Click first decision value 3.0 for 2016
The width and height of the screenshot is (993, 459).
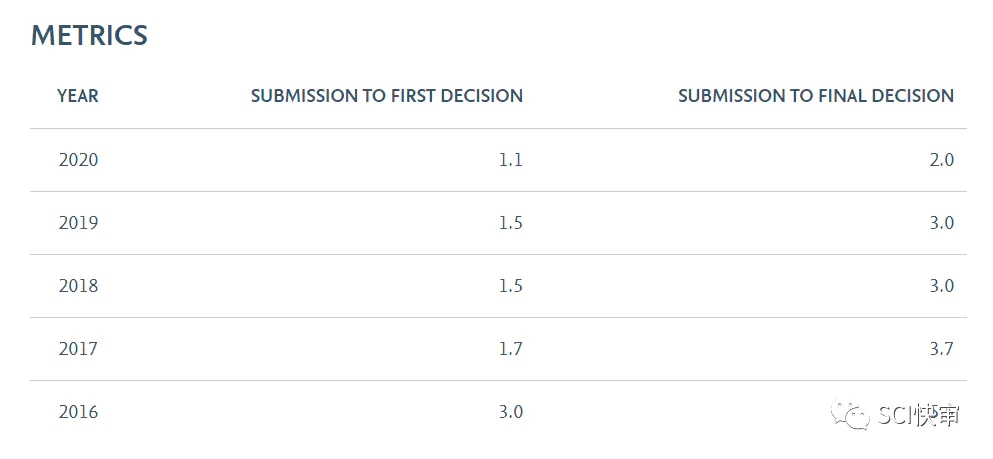click(510, 412)
